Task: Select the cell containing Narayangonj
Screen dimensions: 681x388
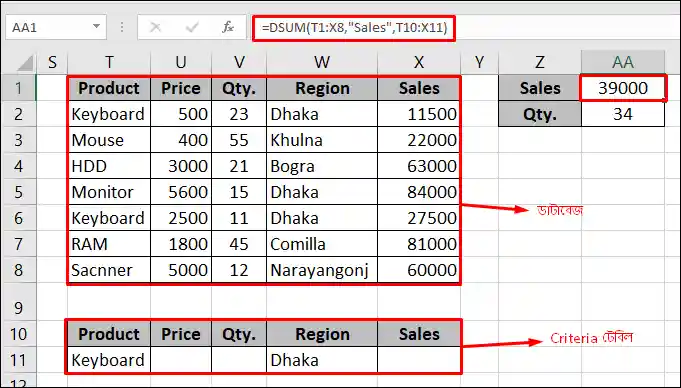Action: 322,270
